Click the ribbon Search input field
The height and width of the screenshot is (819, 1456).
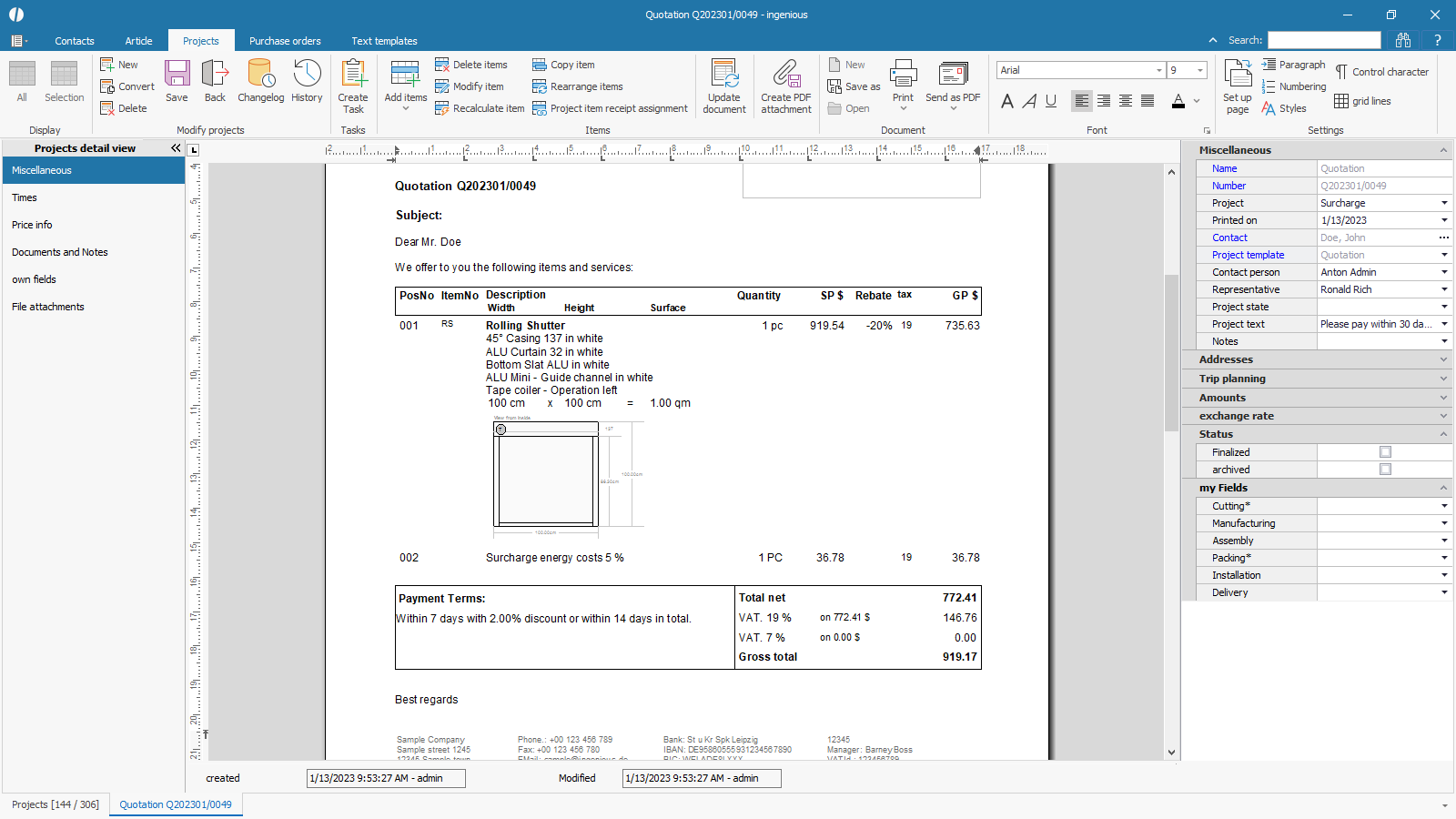tap(1324, 40)
